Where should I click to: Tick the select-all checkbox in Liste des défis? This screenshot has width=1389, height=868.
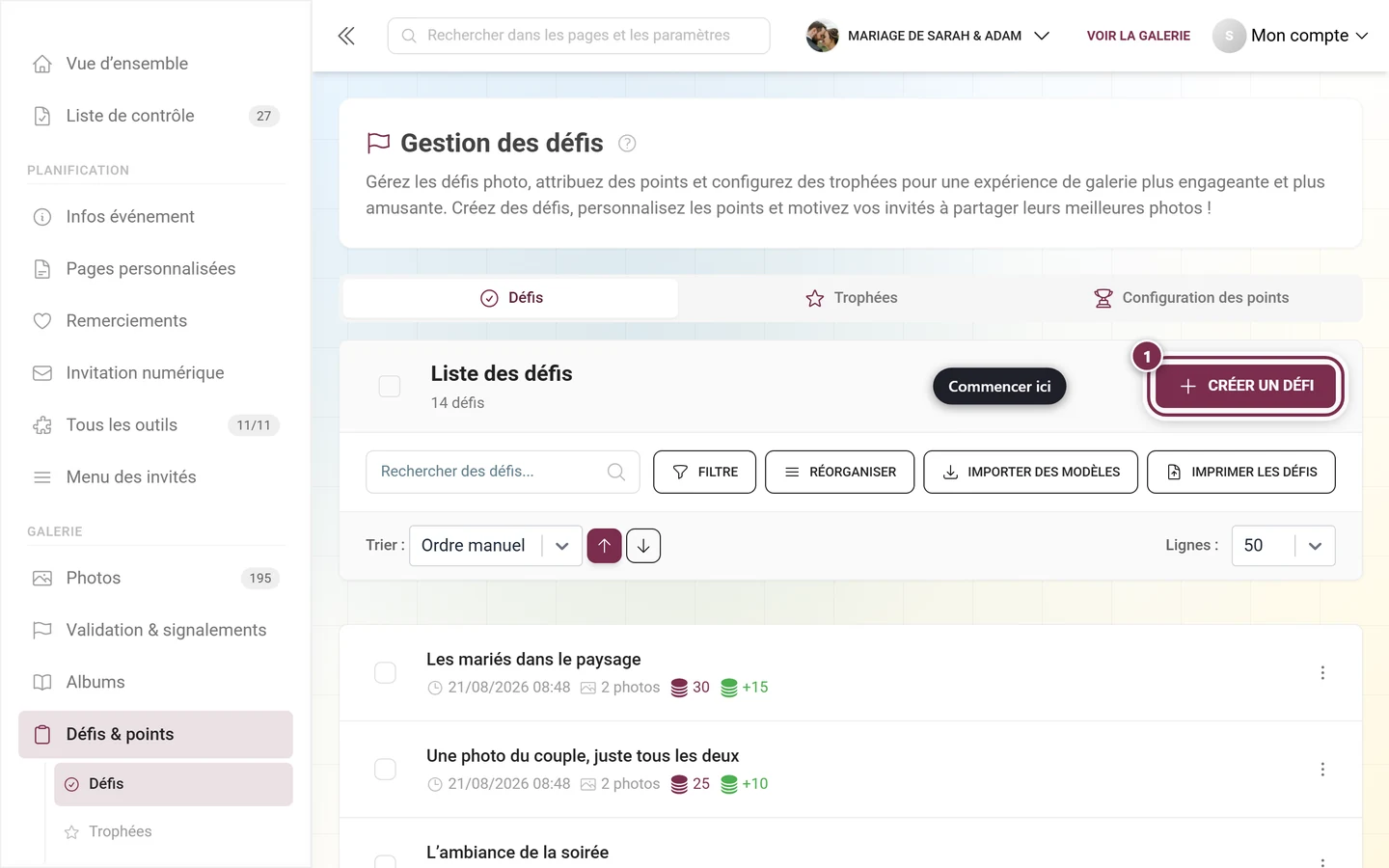[390, 387]
